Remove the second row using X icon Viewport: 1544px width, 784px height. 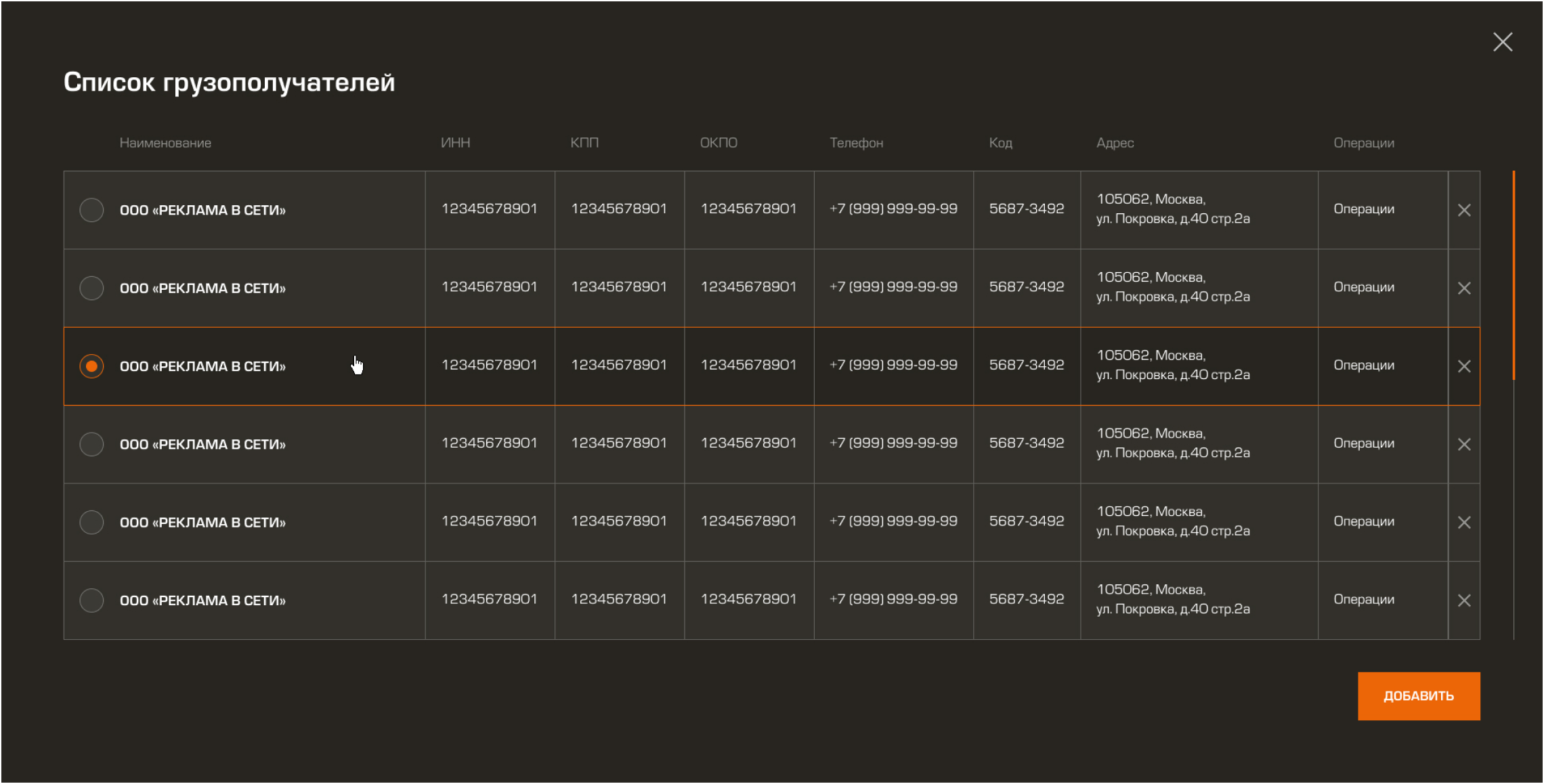click(1463, 288)
